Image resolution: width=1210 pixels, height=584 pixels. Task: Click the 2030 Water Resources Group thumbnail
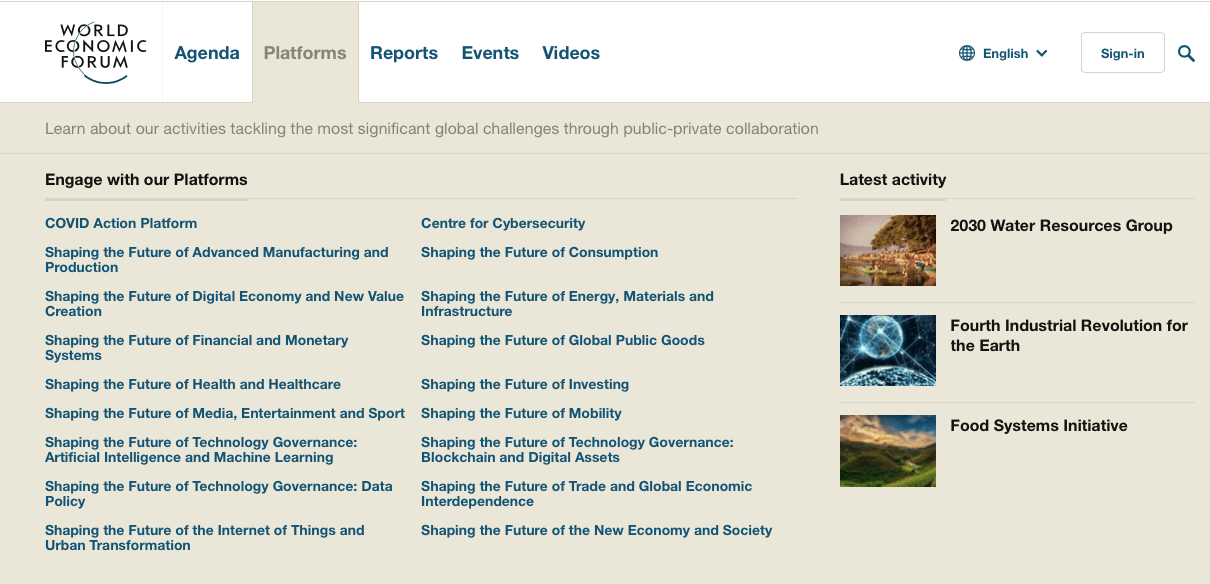tap(888, 251)
